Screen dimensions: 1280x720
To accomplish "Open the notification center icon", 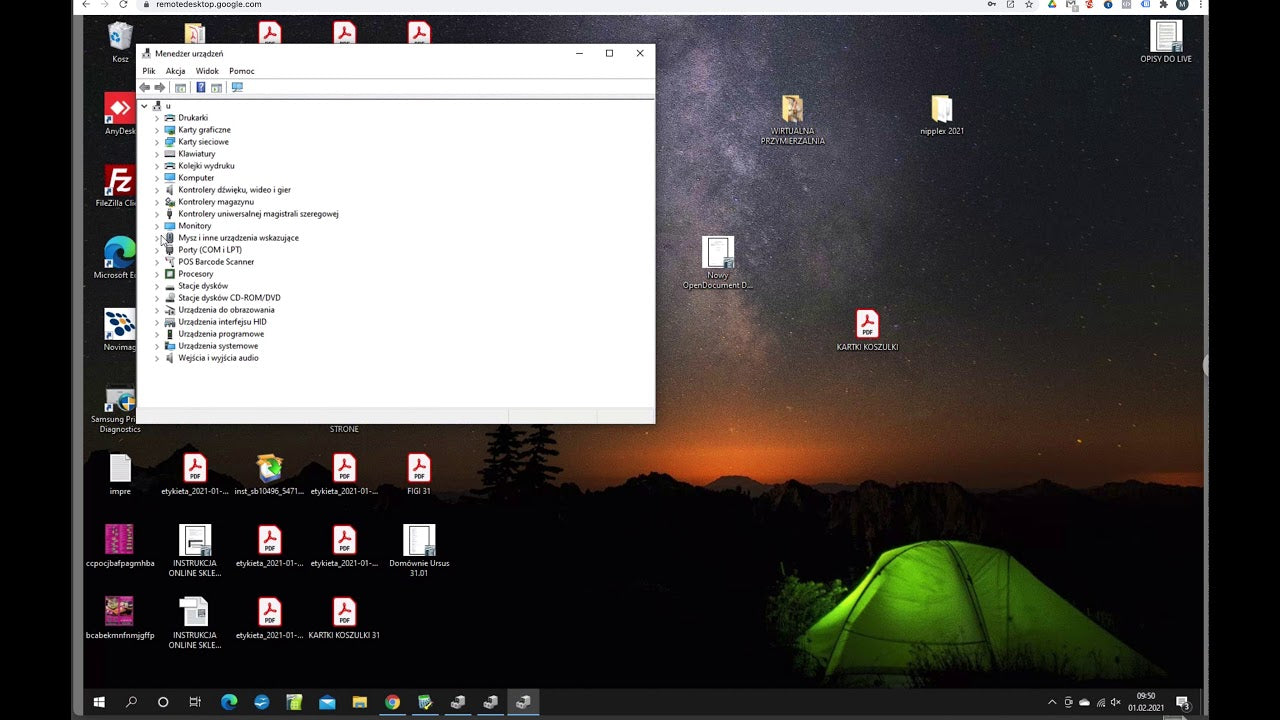I will tap(1182, 702).
